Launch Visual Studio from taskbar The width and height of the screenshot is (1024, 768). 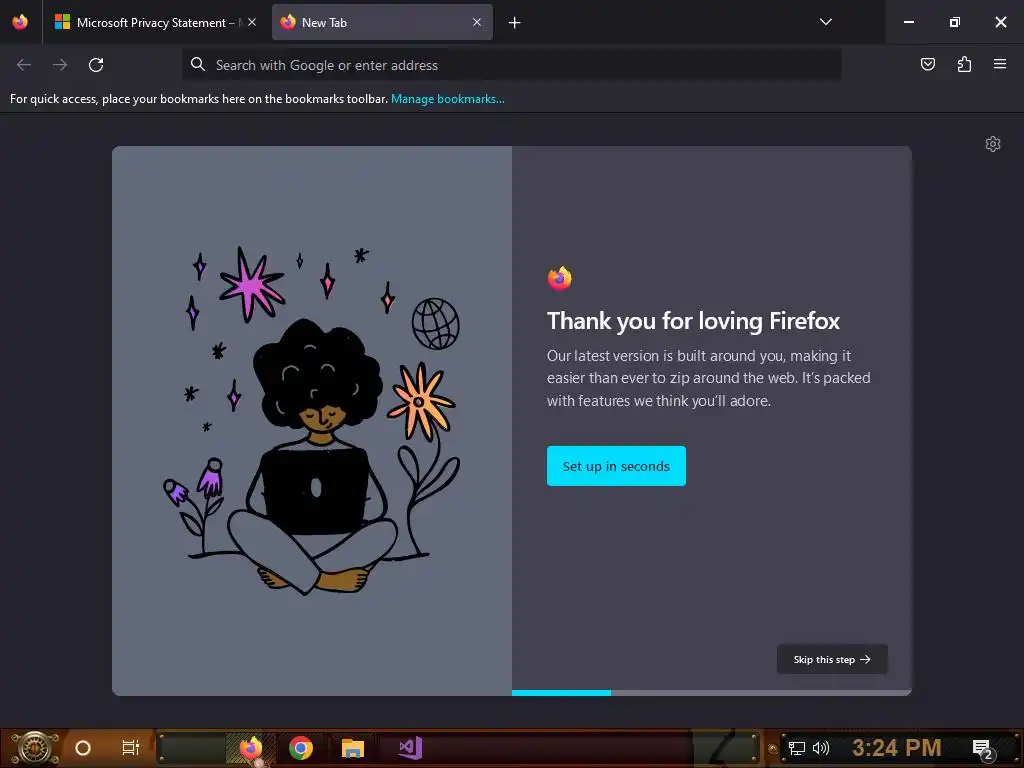coord(411,748)
